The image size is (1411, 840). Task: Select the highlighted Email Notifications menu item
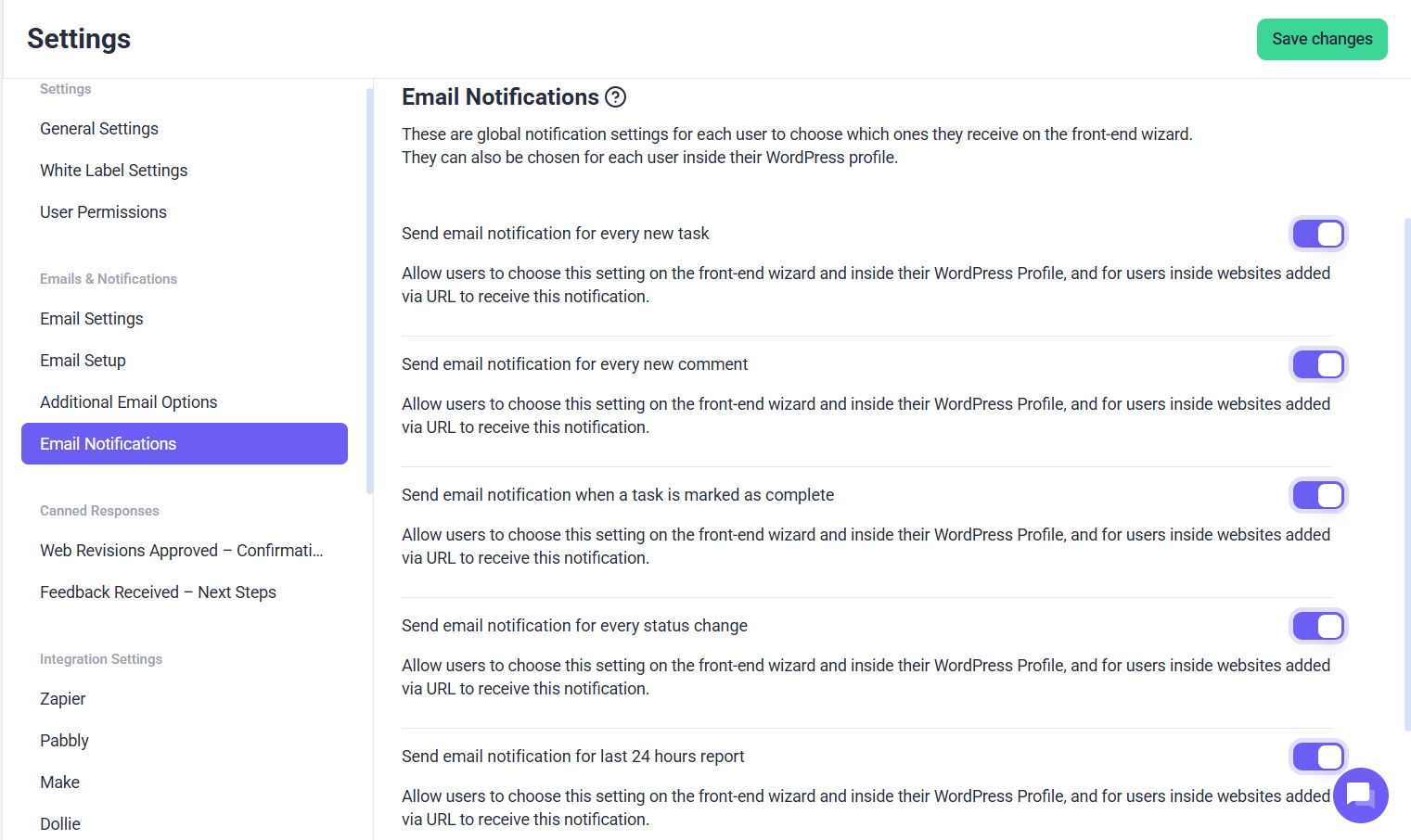click(x=185, y=444)
